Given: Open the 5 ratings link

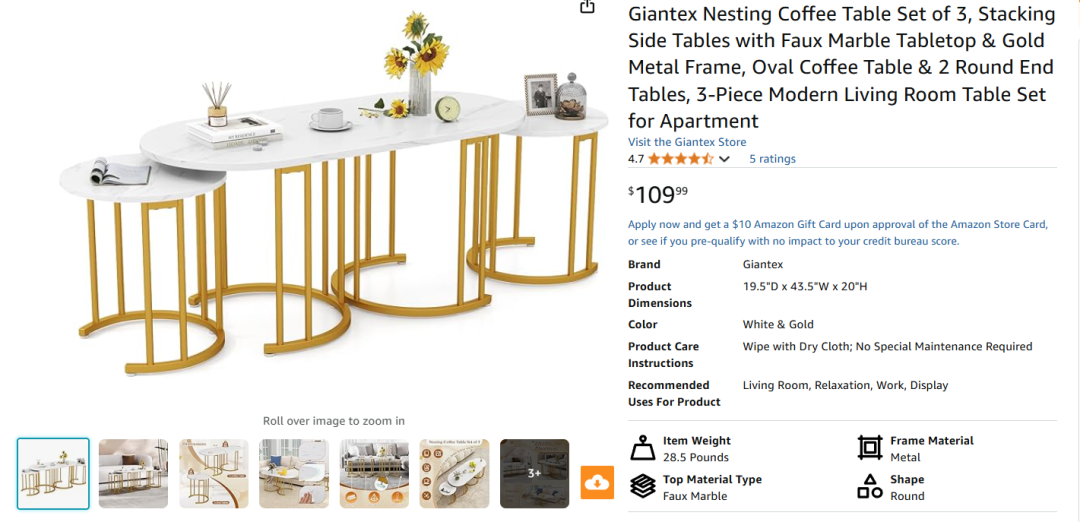Looking at the screenshot, I should pos(773,159).
